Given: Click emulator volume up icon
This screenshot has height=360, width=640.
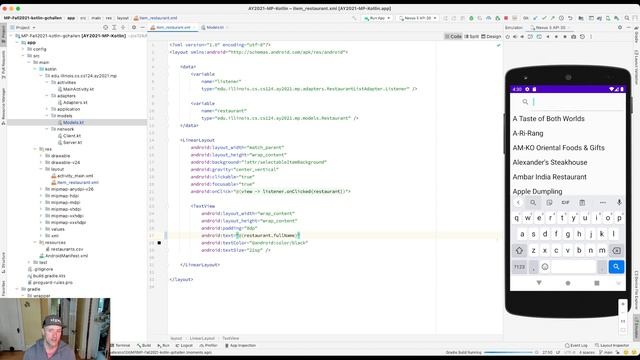Looking at the screenshot, I should click(x=516, y=37).
